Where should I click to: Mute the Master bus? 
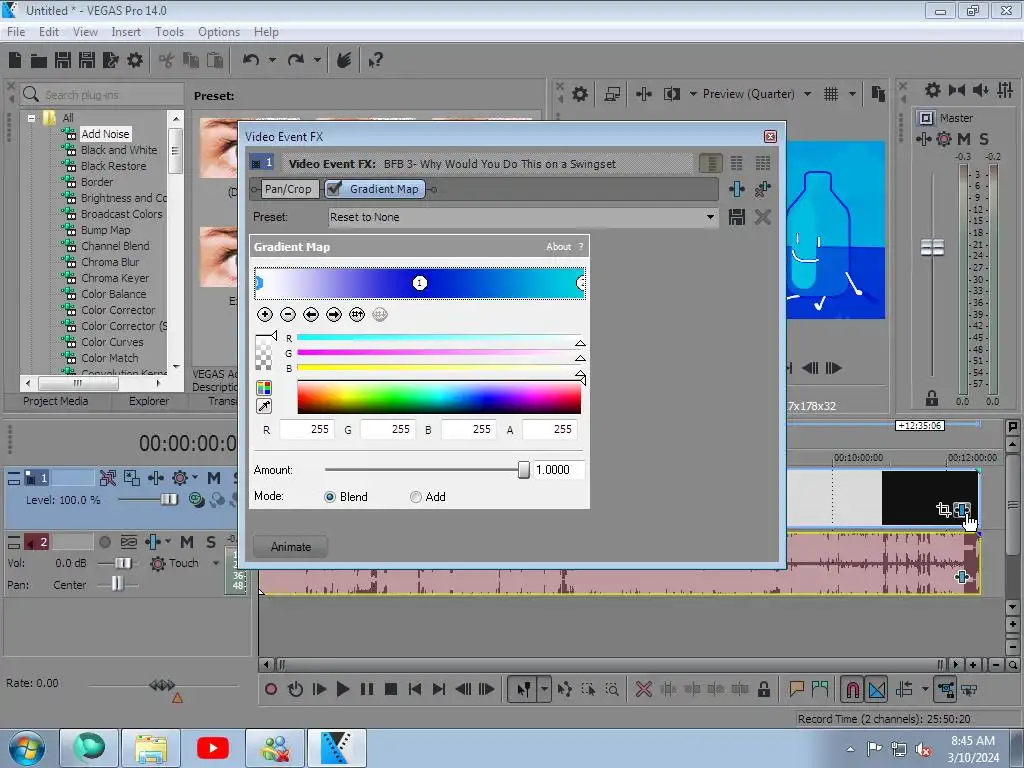[x=964, y=138]
